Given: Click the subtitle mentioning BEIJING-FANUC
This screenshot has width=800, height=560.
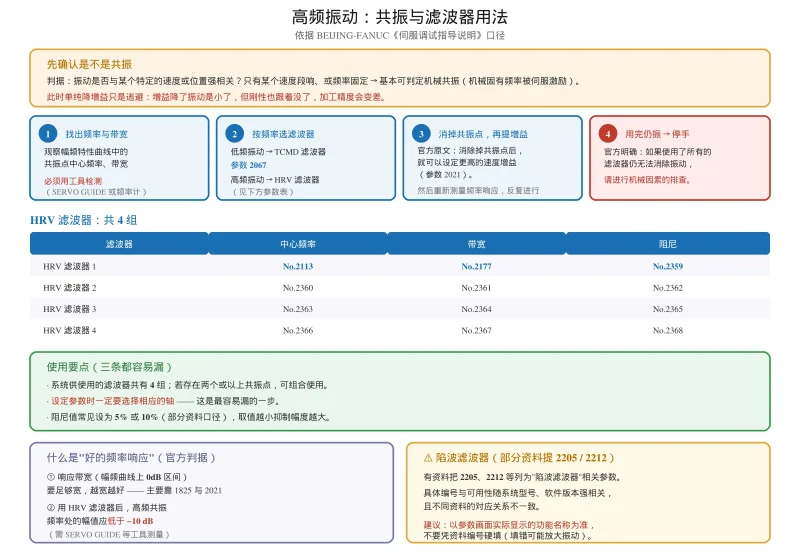Looking at the screenshot, I should coord(399,35).
